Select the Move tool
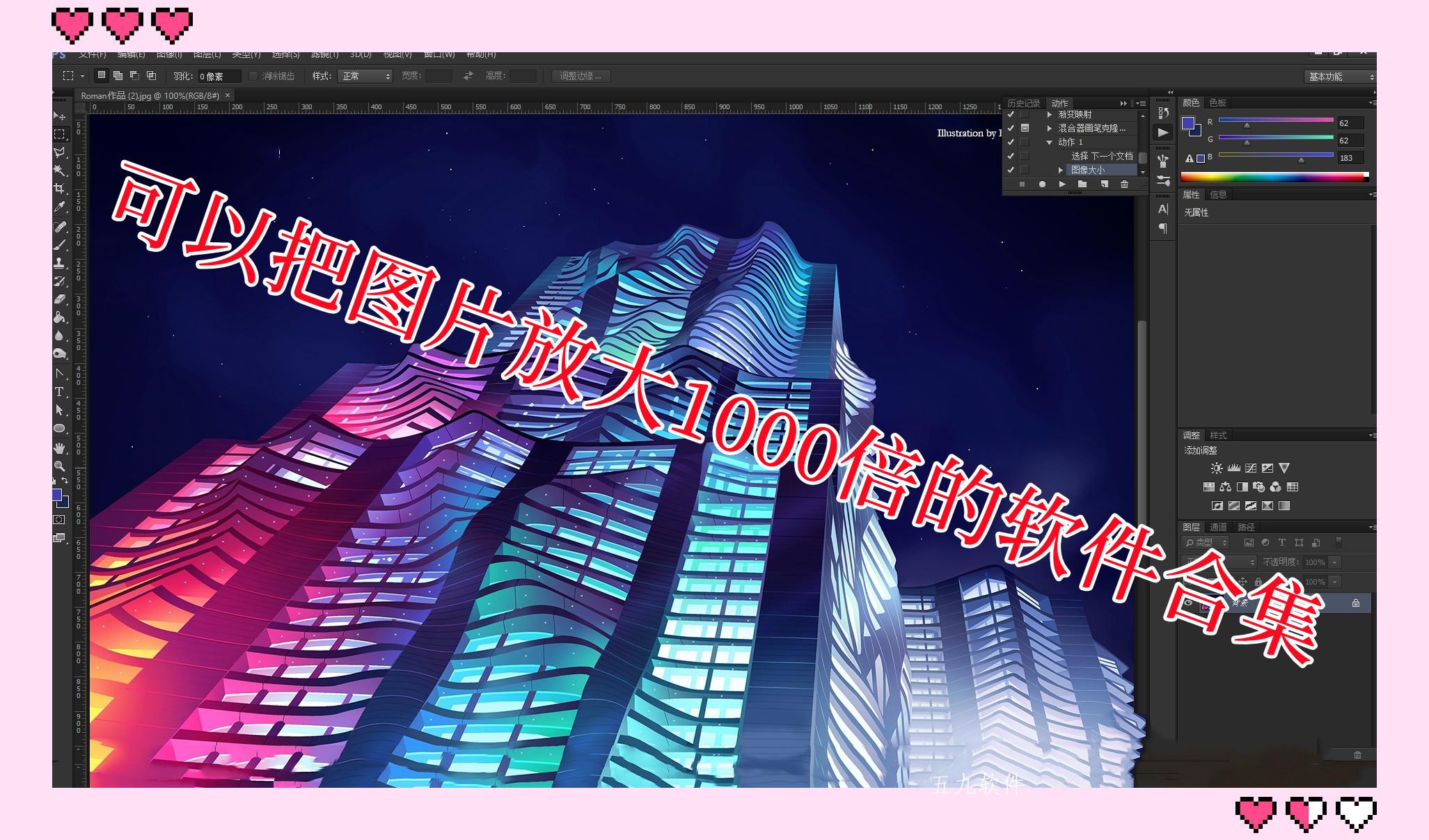This screenshot has width=1429, height=840. [x=60, y=116]
